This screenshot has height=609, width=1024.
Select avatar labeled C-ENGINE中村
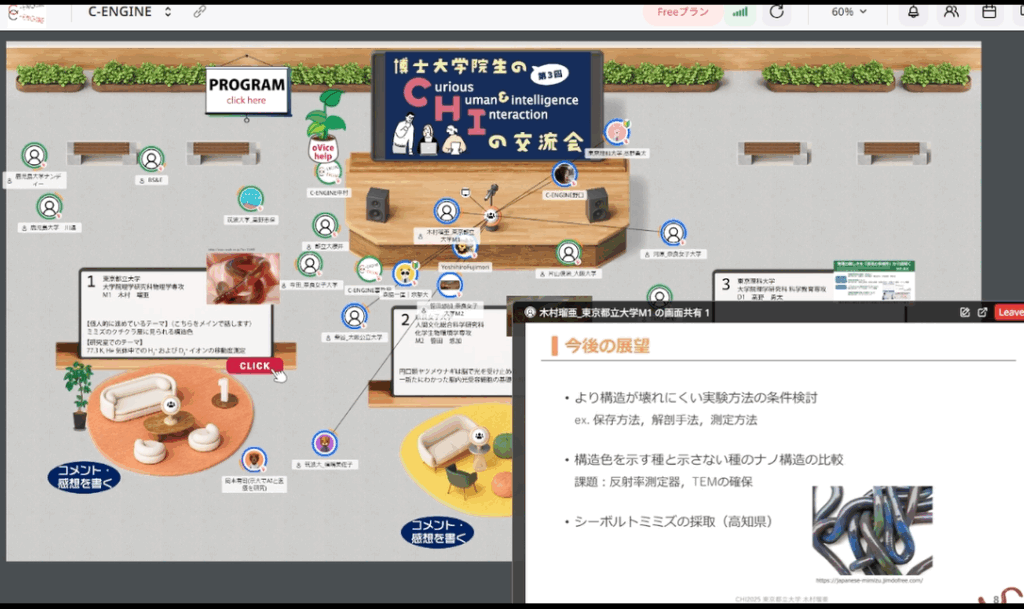(x=329, y=172)
